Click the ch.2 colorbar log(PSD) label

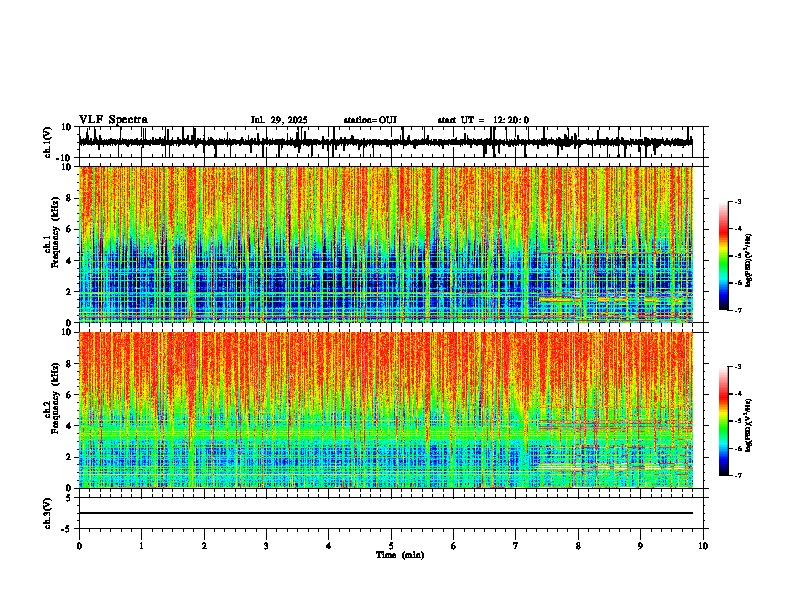pyautogui.click(x=749, y=425)
